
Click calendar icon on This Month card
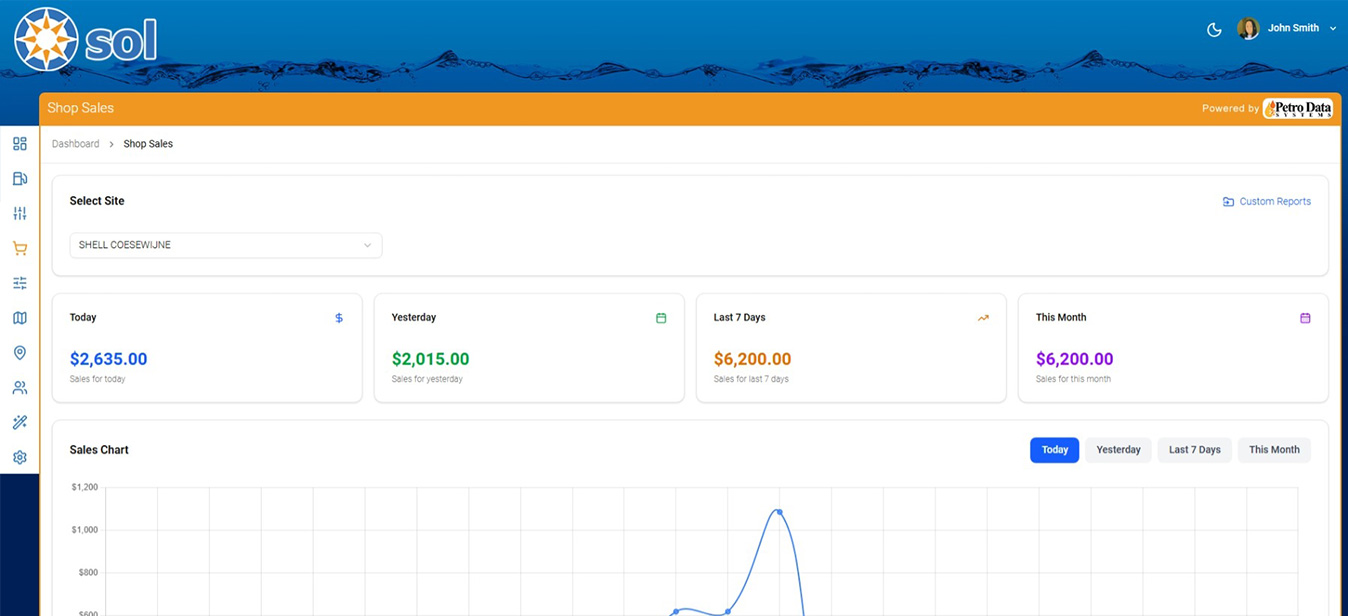point(1305,318)
